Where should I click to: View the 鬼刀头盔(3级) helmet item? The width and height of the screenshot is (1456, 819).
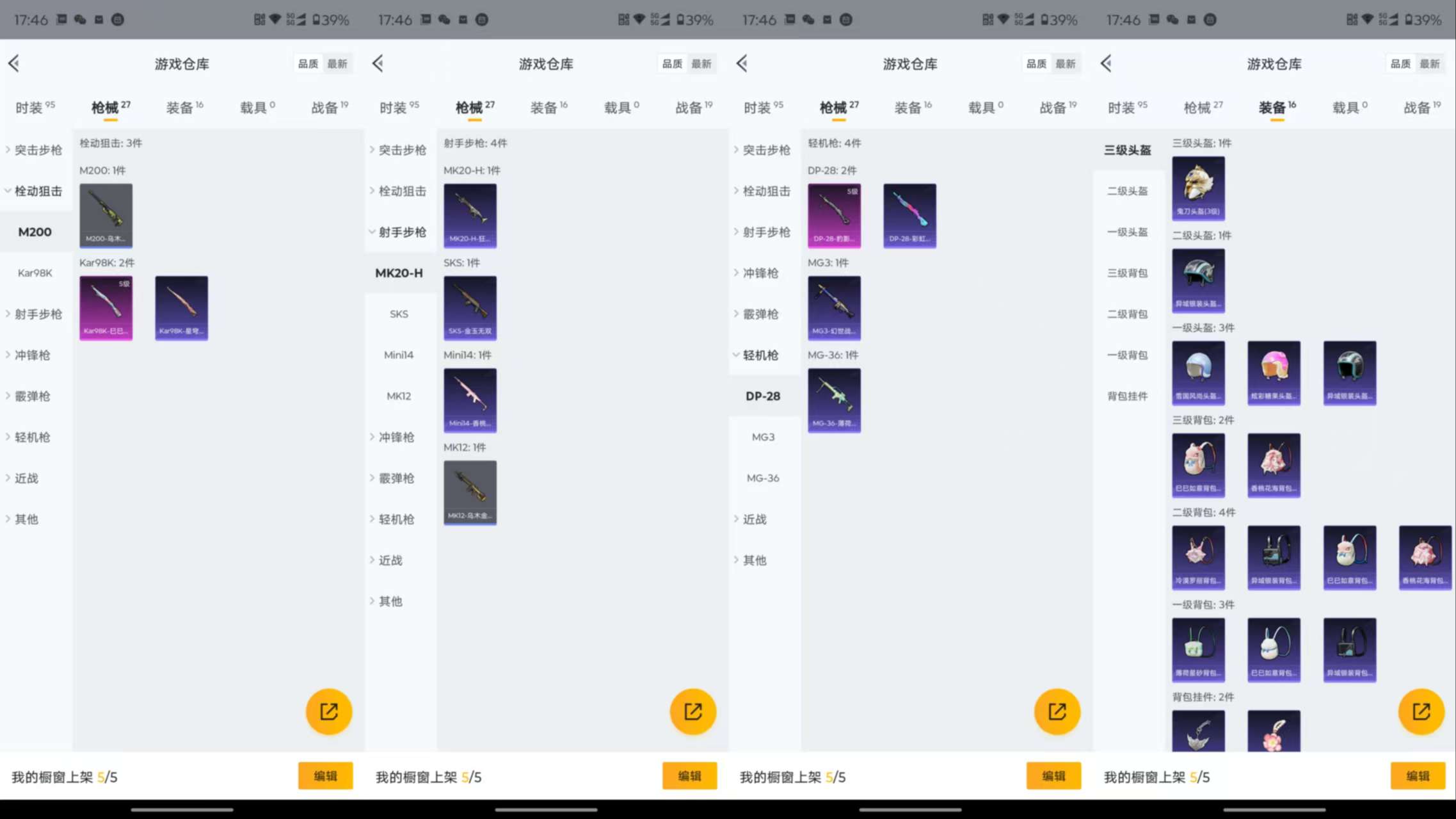click(x=1199, y=188)
